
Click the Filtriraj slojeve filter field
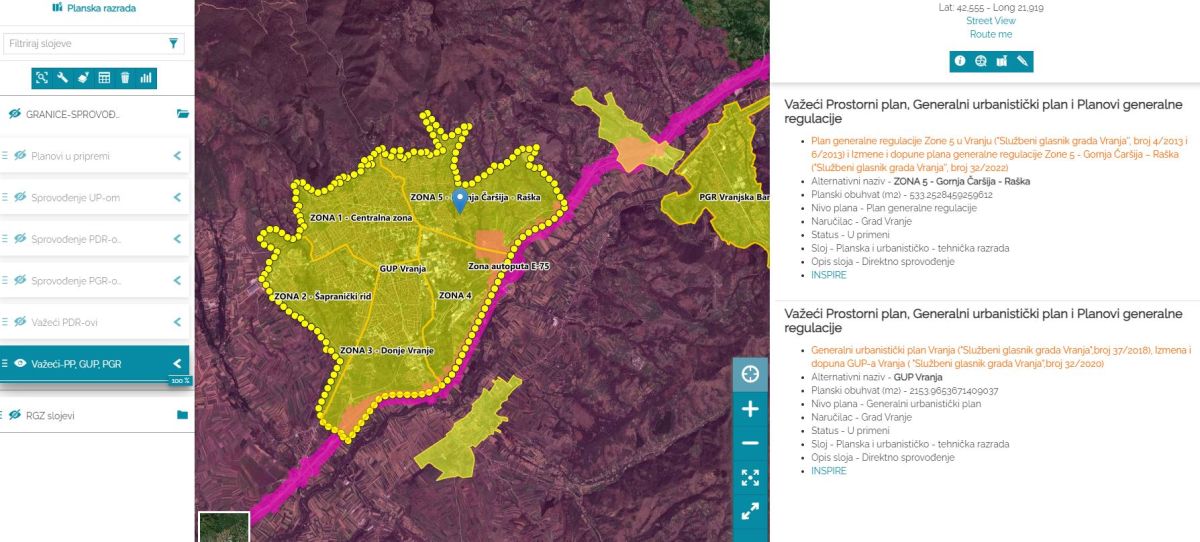[x=85, y=44]
